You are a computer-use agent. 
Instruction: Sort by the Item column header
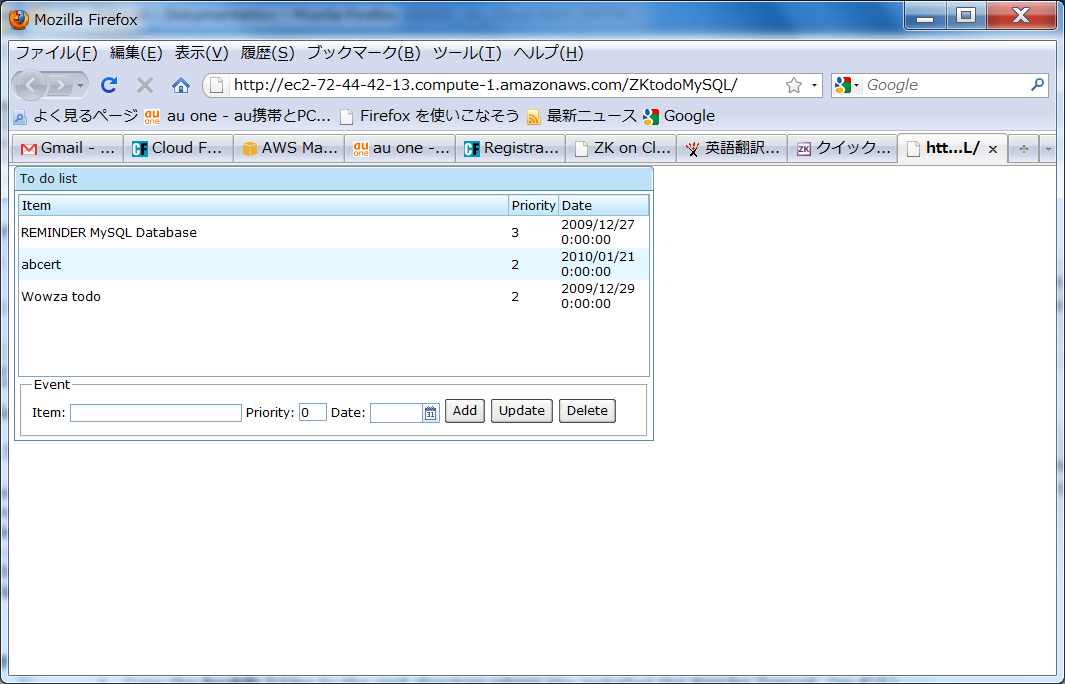click(x=264, y=206)
